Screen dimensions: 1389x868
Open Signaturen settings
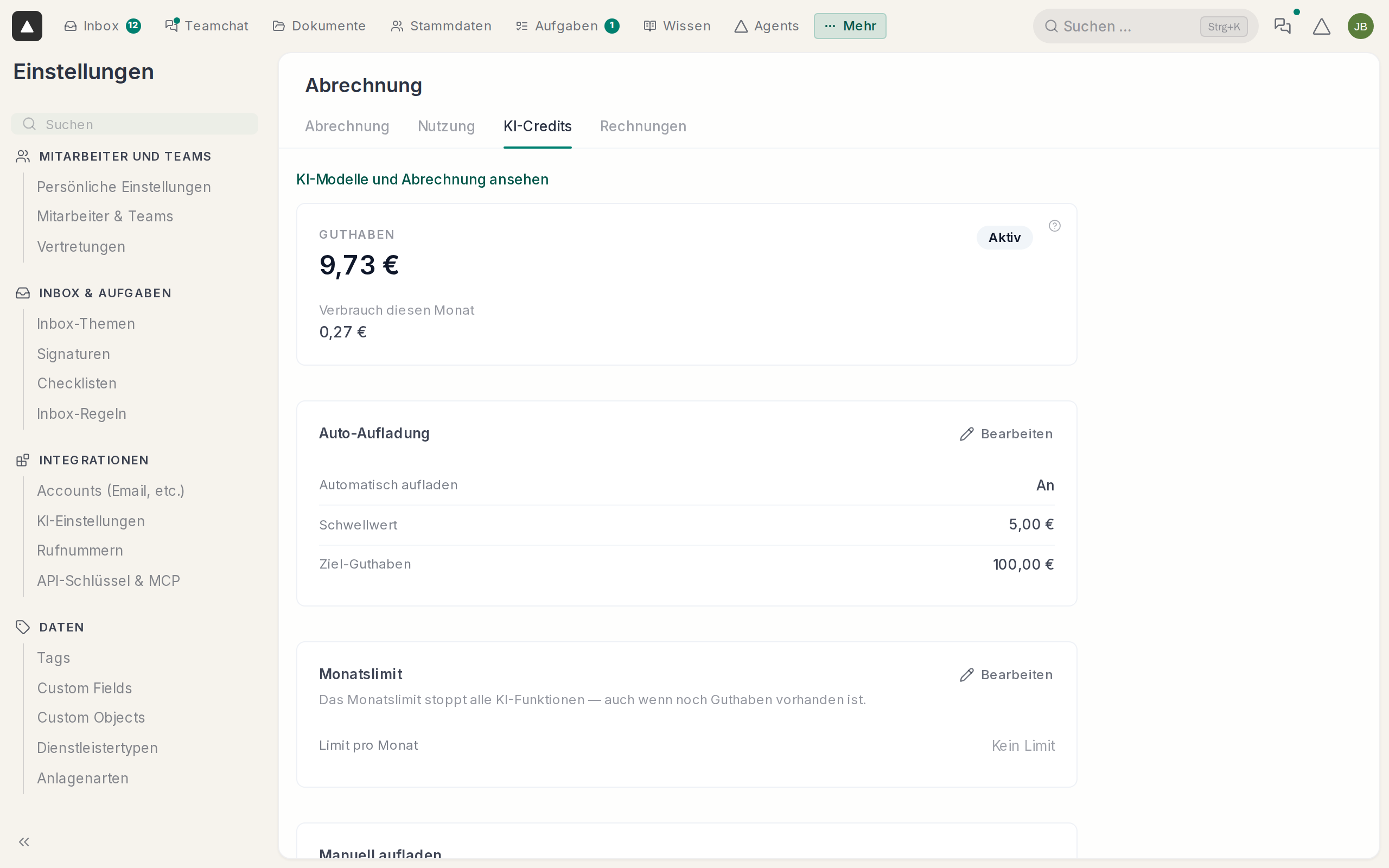coord(73,354)
